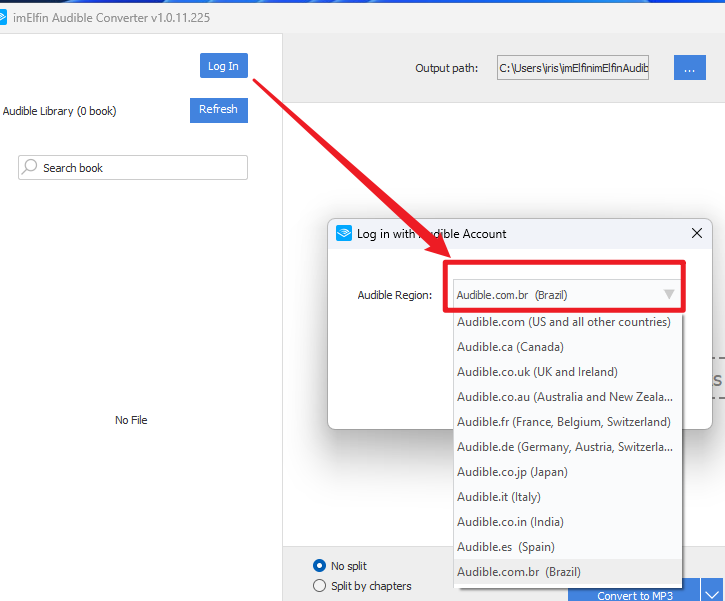Click the Log In button
The width and height of the screenshot is (725, 601).
(x=224, y=66)
